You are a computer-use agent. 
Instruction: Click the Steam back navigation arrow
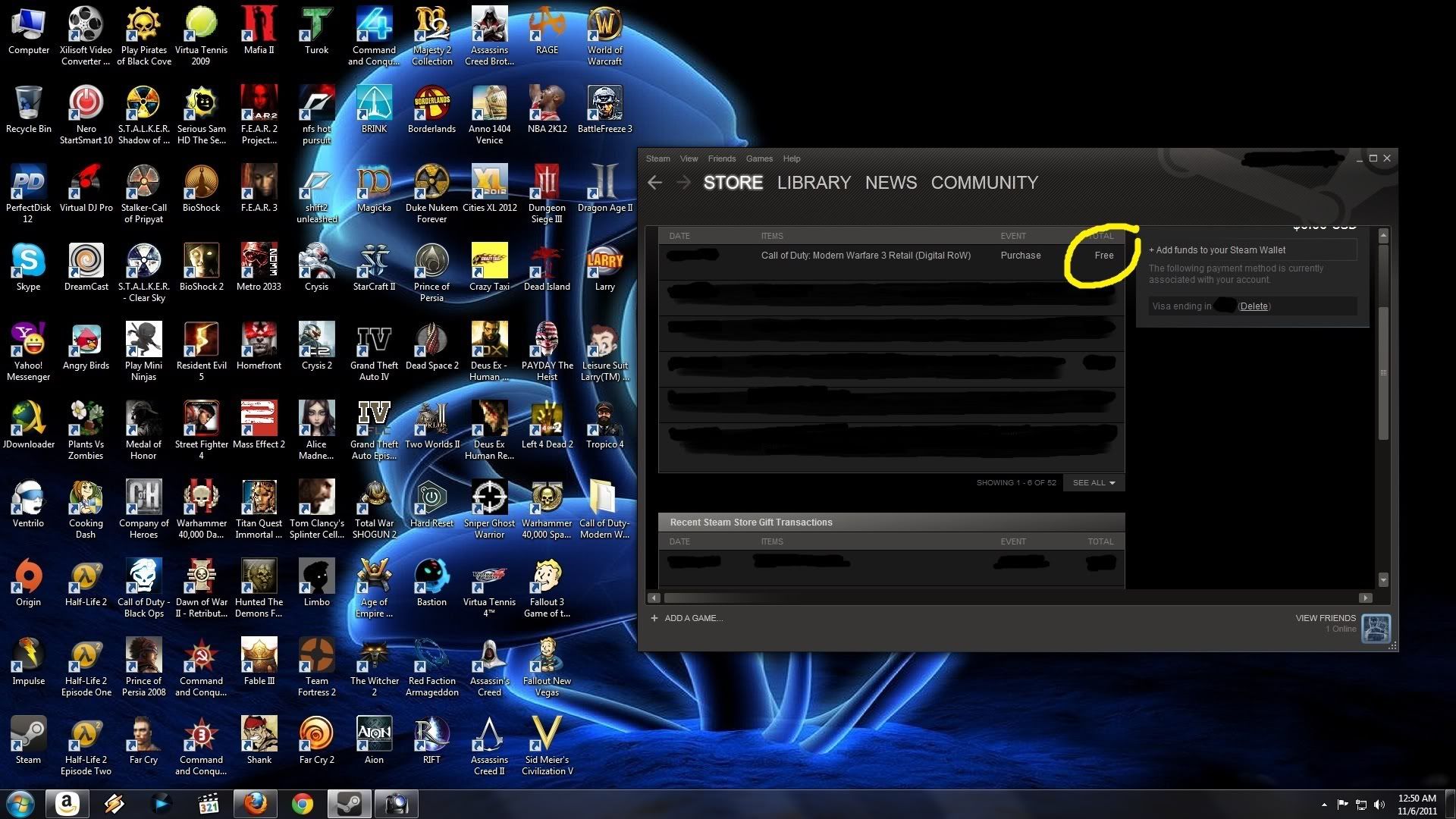tap(655, 183)
